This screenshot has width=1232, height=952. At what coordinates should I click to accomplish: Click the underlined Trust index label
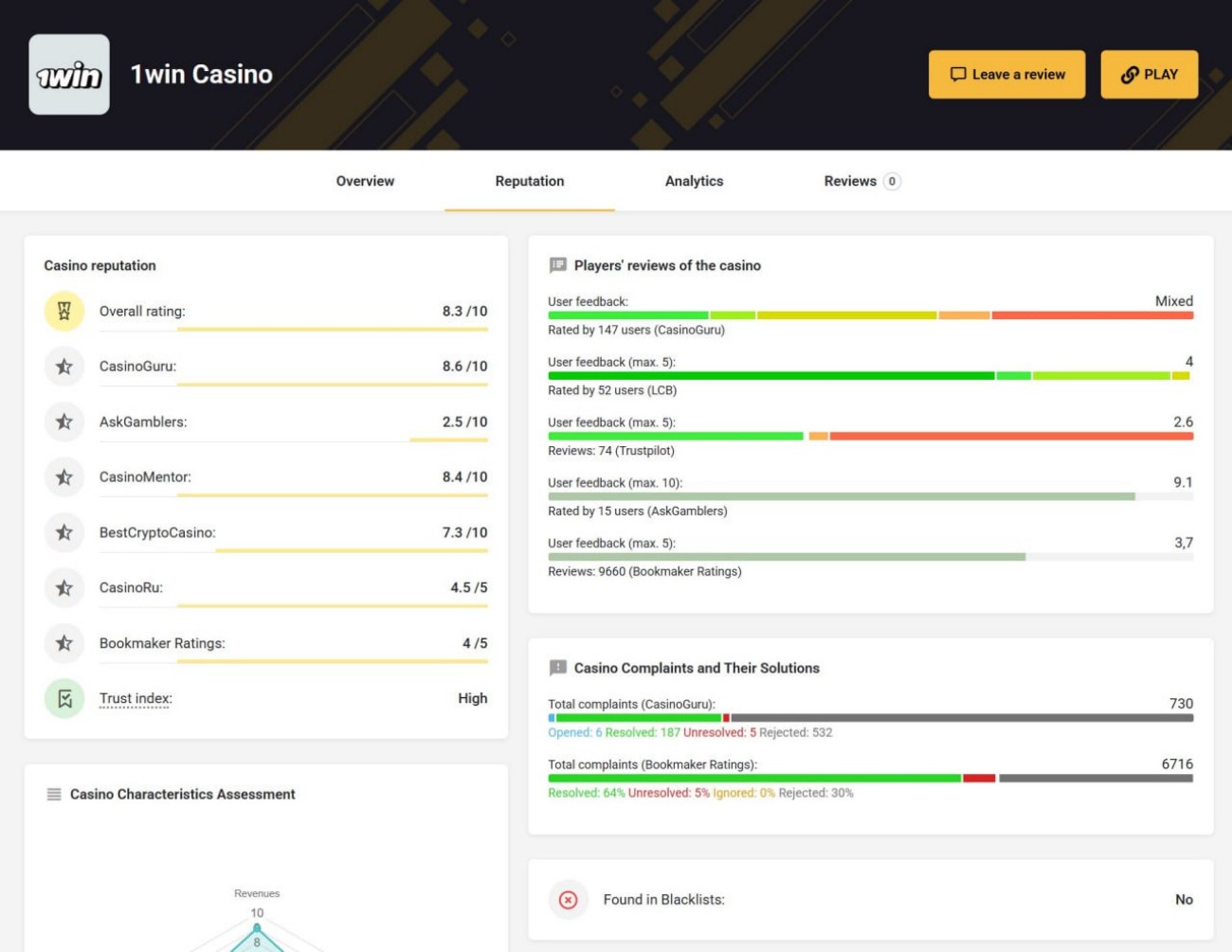coord(136,699)
